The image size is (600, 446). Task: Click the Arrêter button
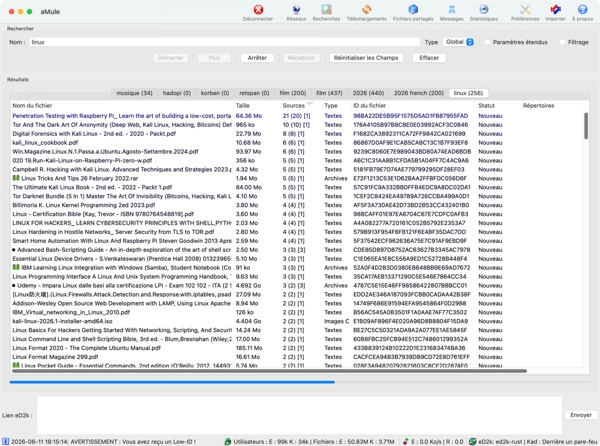257,58
